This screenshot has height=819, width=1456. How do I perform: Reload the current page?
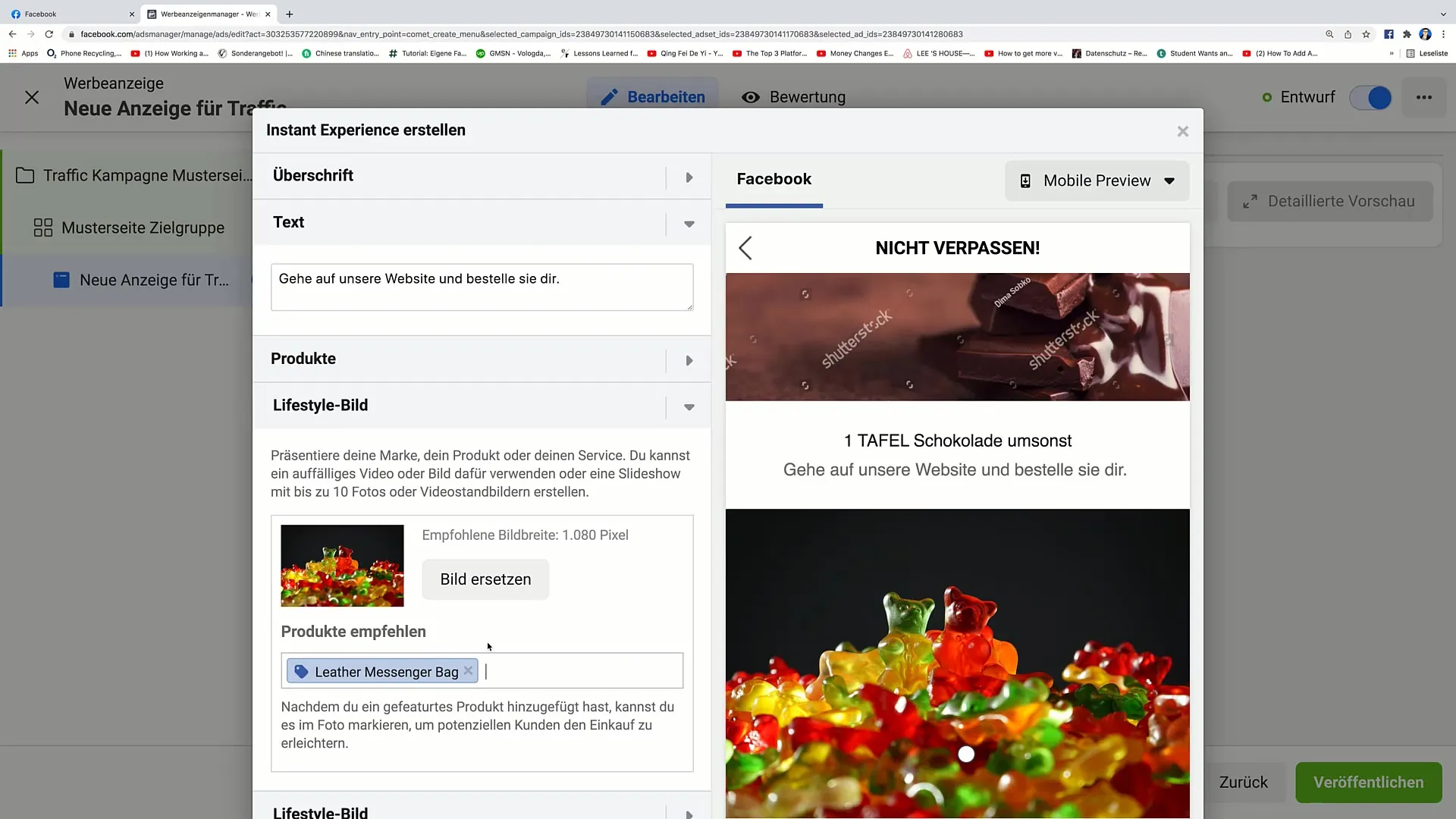pyautogui.click(x=49, y=34)
